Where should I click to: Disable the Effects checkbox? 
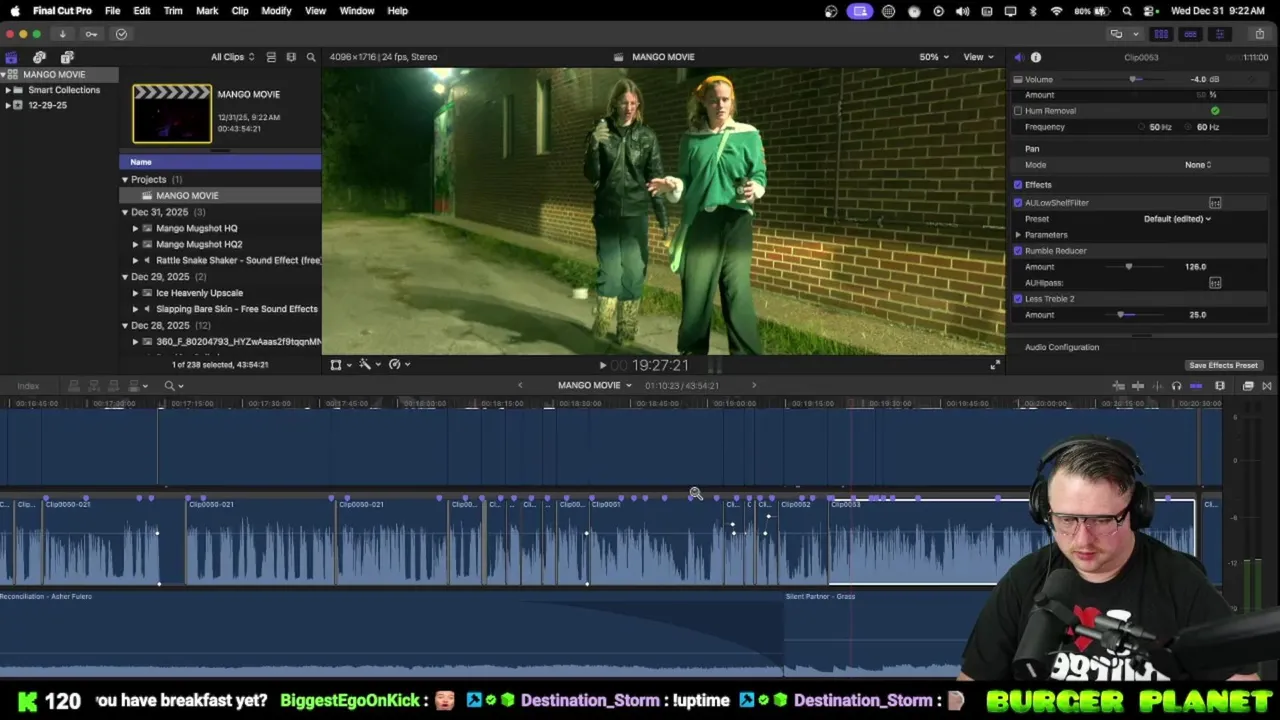coord(1018,185)
